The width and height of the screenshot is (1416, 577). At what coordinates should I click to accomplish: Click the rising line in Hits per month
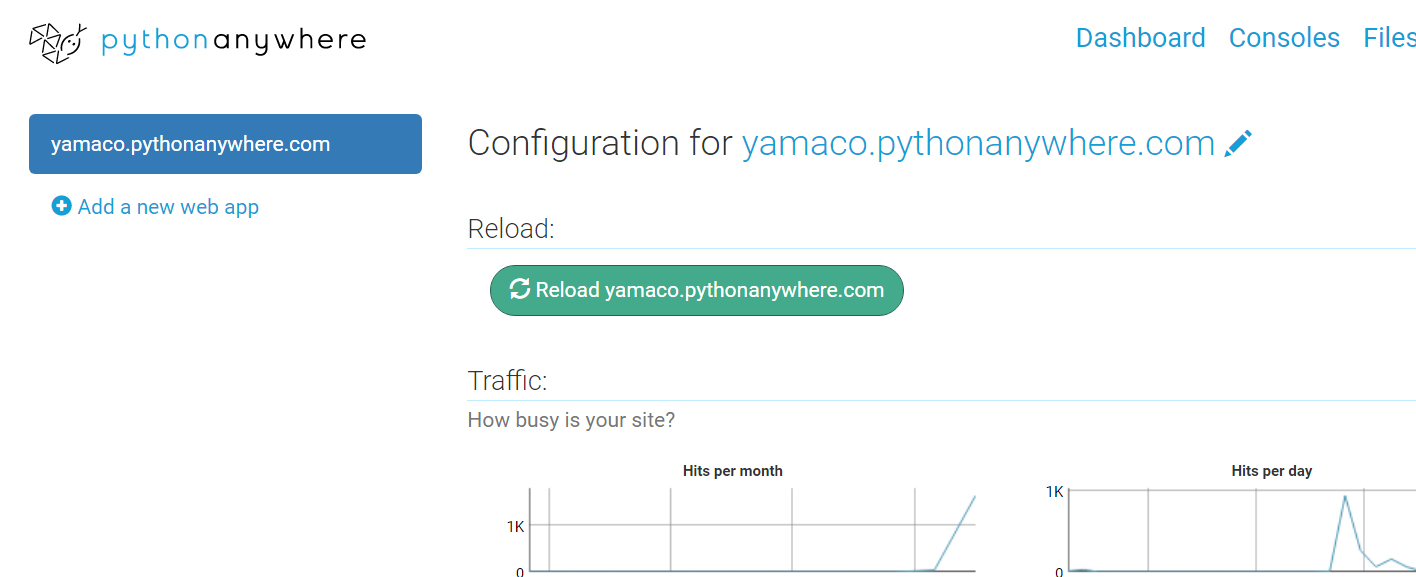coord(954,533)
